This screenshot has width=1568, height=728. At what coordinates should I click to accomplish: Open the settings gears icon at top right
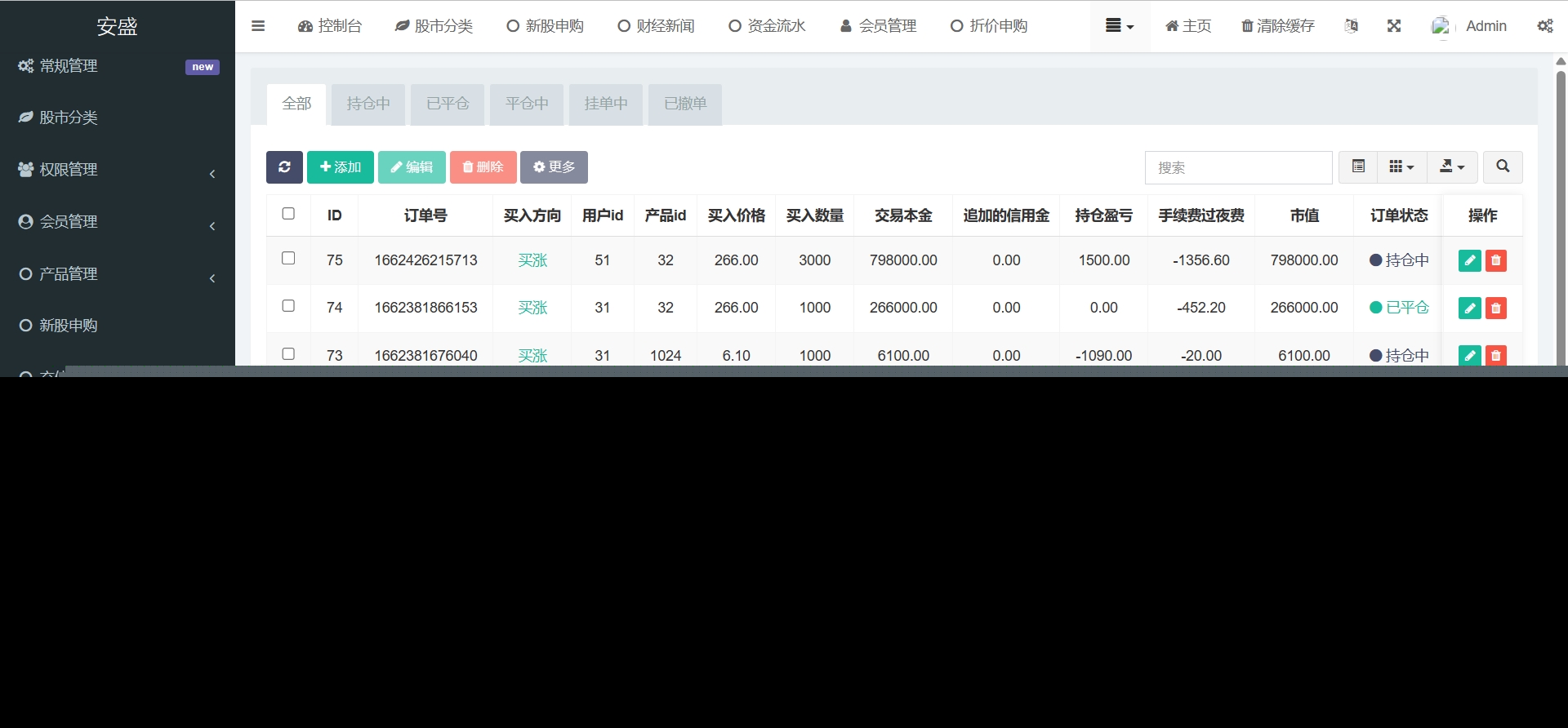(1545, 26)
